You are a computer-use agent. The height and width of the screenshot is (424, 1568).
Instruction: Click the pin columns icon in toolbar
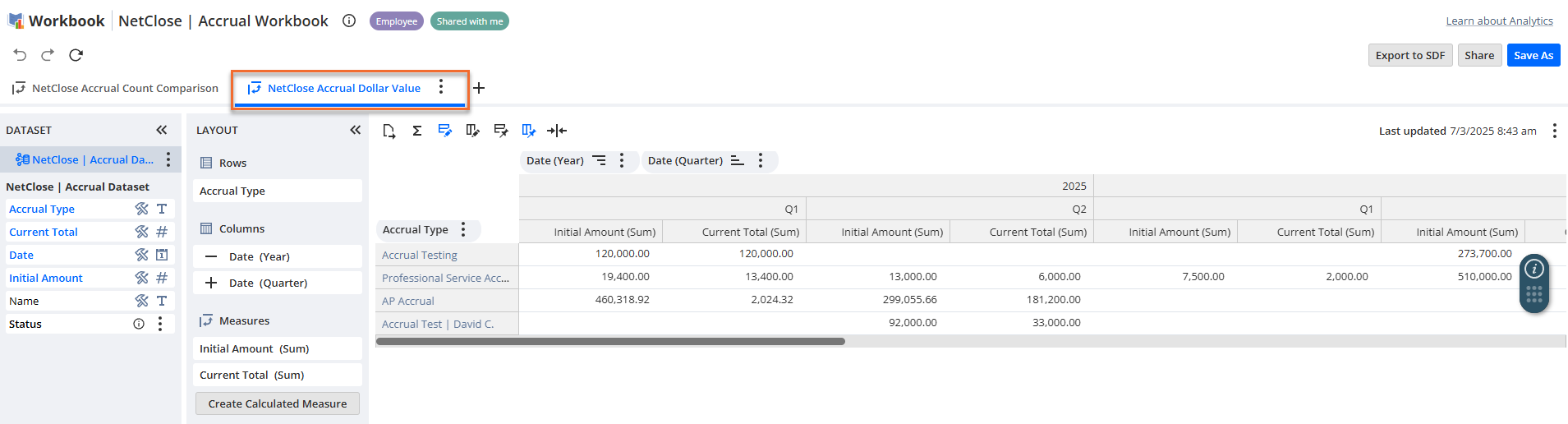click(x=529, y=131)
